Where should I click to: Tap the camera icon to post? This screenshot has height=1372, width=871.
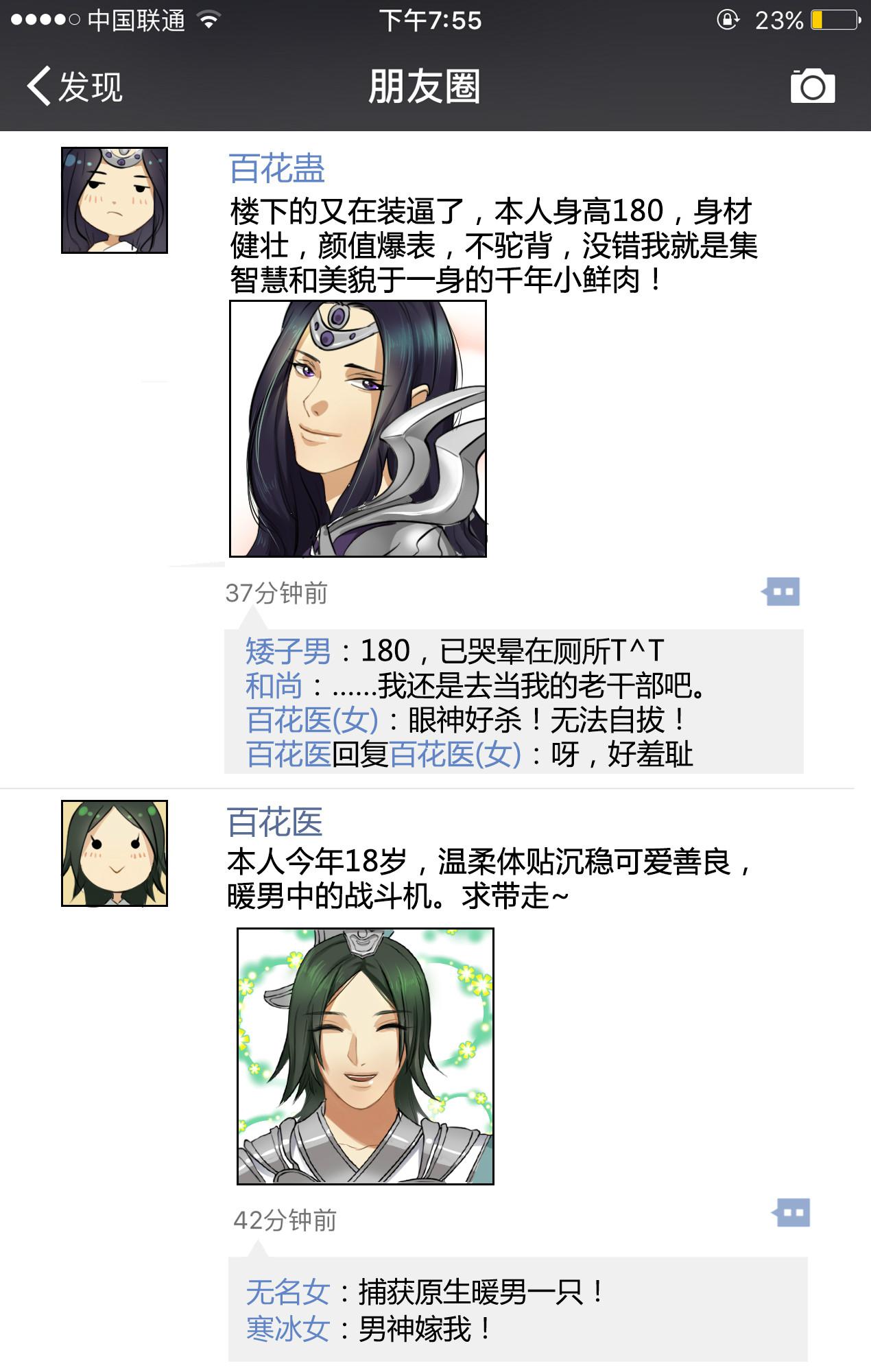[813, 86]
